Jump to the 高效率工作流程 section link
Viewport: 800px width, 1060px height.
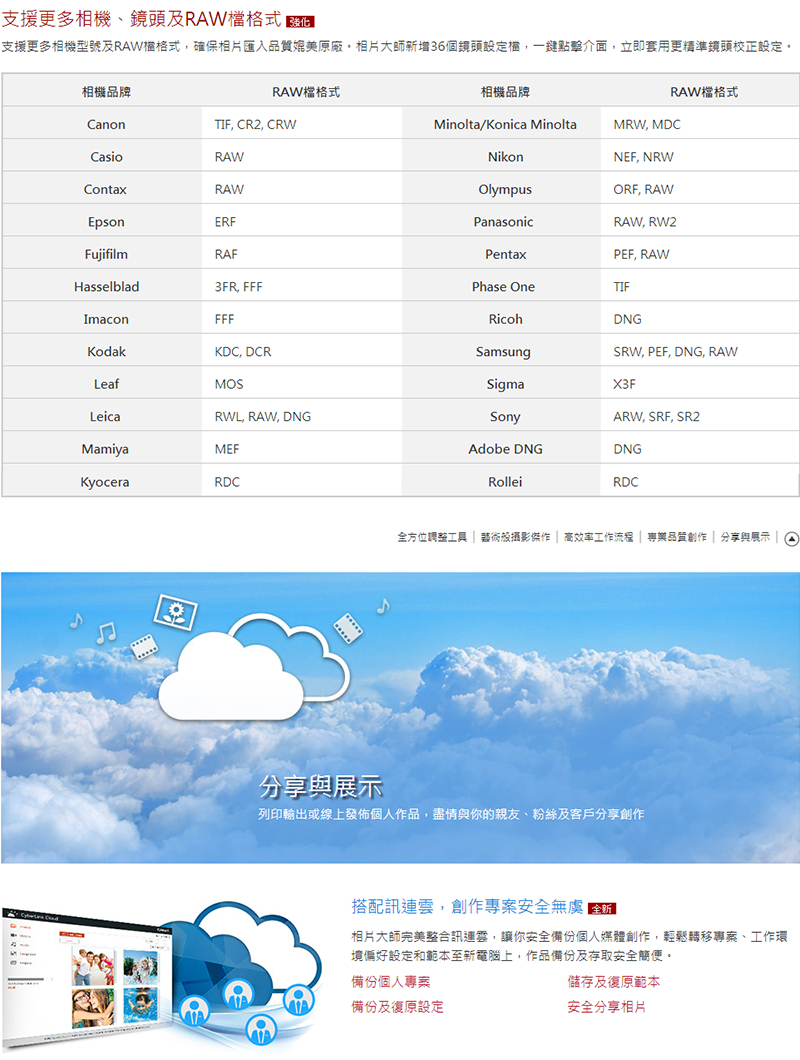click(598, 537)
